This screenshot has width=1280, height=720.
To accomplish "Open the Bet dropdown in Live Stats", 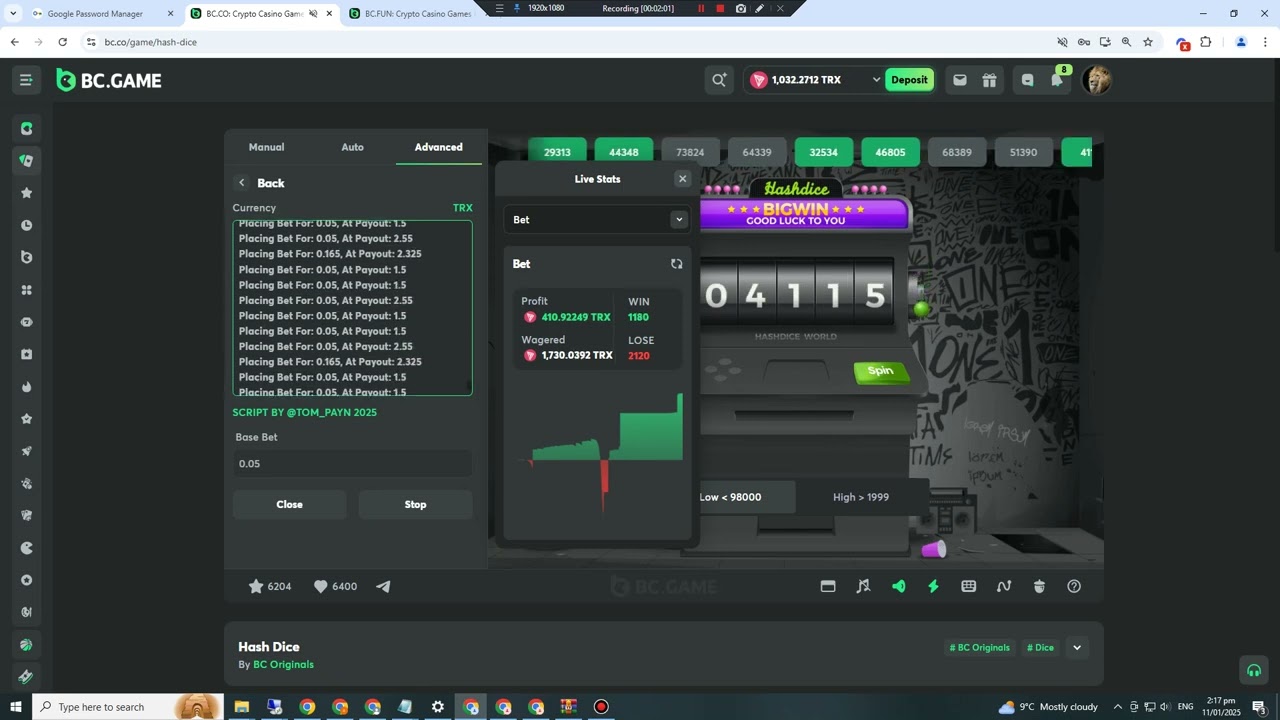I will tap(596, 220).
